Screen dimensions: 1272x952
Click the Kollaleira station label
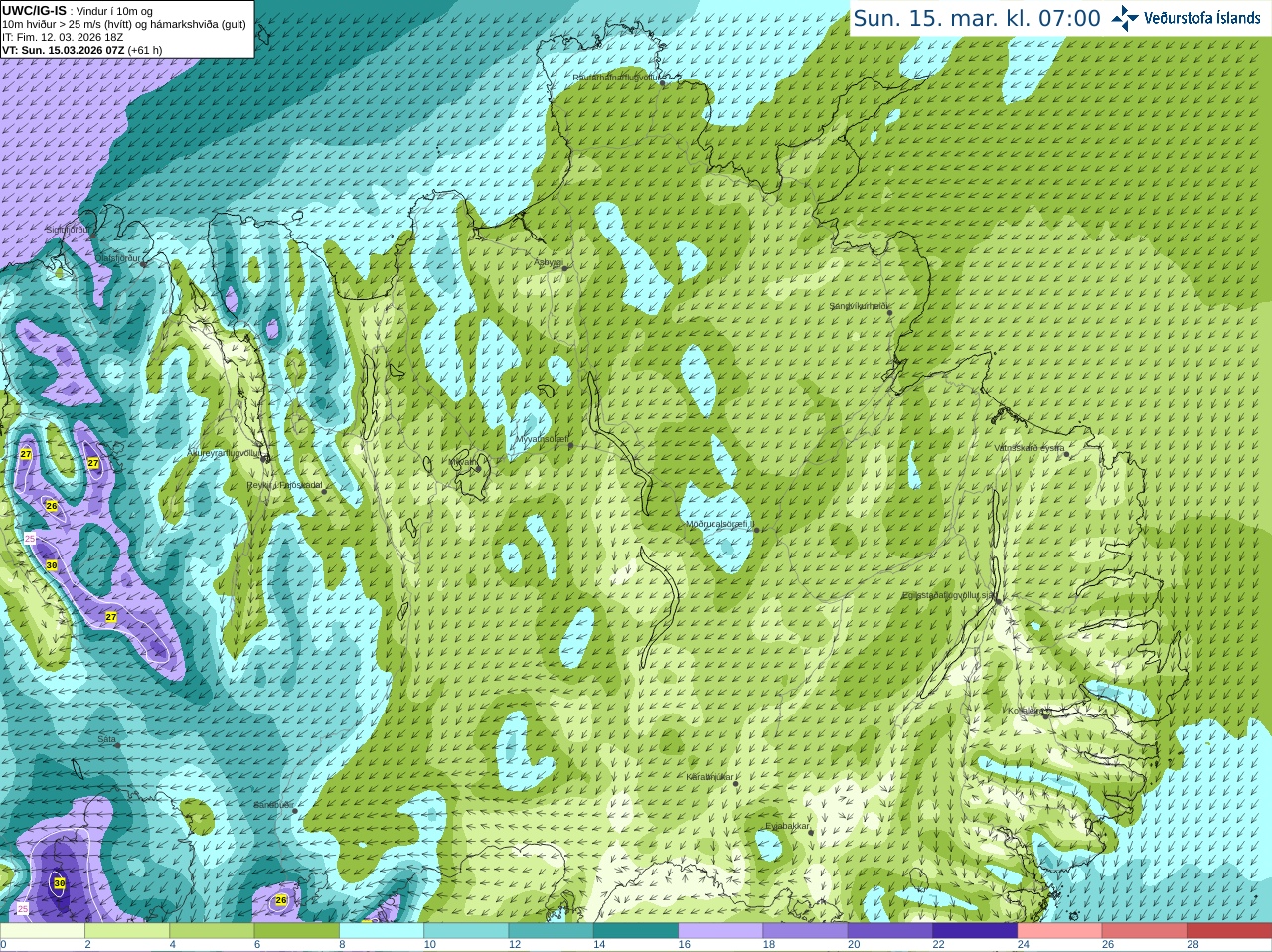(1026, 711)
